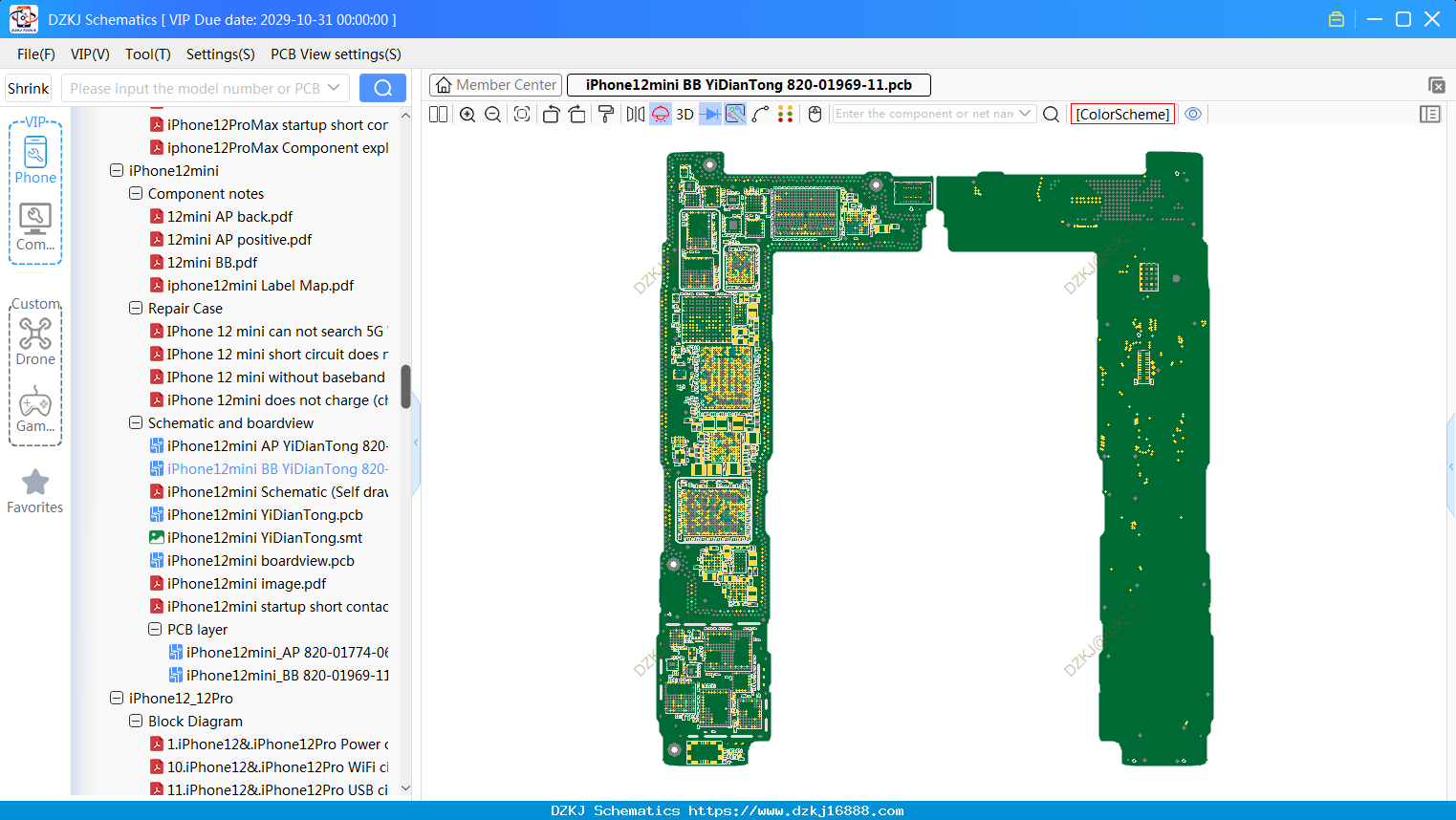The image size is (1456, 820).
Task: Click the zoom out magnifier icon
Action: click(493, 115)
